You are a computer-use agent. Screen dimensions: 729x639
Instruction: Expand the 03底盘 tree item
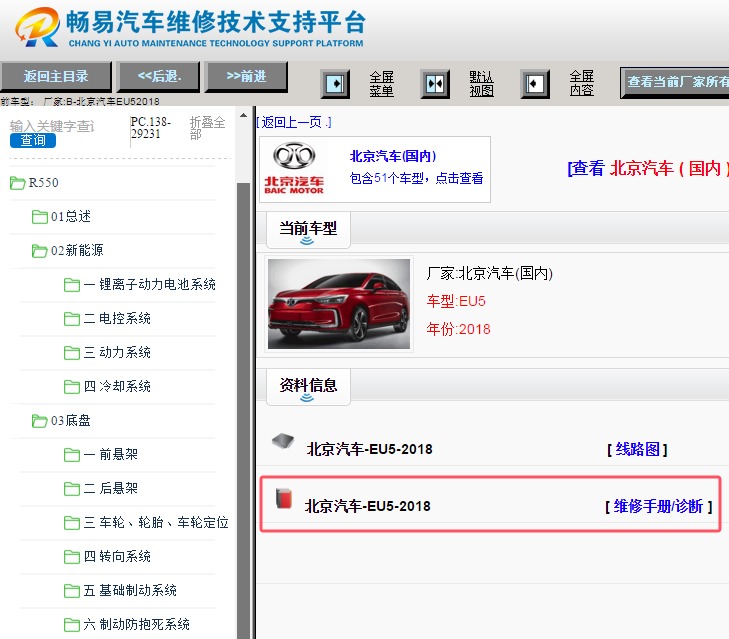click(71, 421)
